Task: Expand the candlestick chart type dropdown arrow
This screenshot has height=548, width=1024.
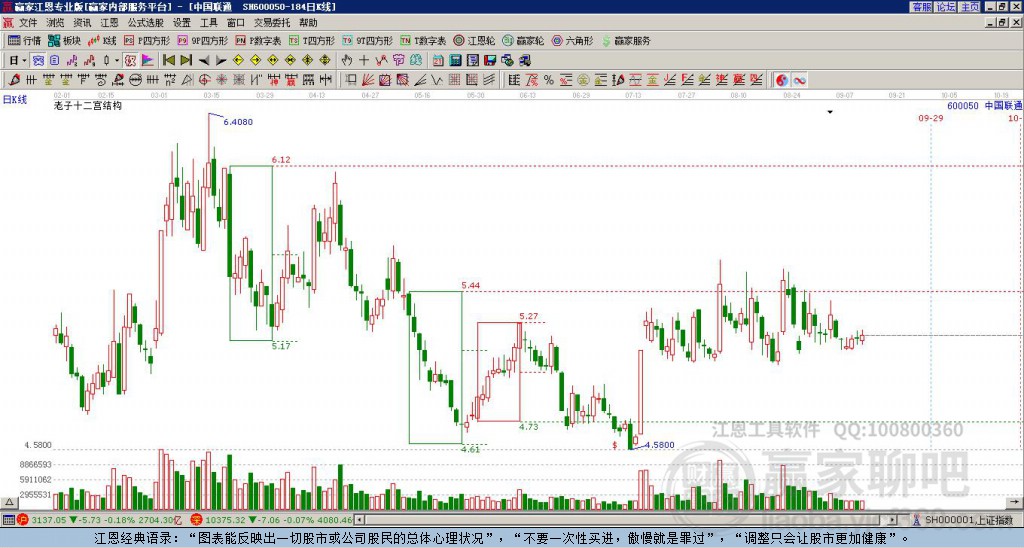Action: 117,61
